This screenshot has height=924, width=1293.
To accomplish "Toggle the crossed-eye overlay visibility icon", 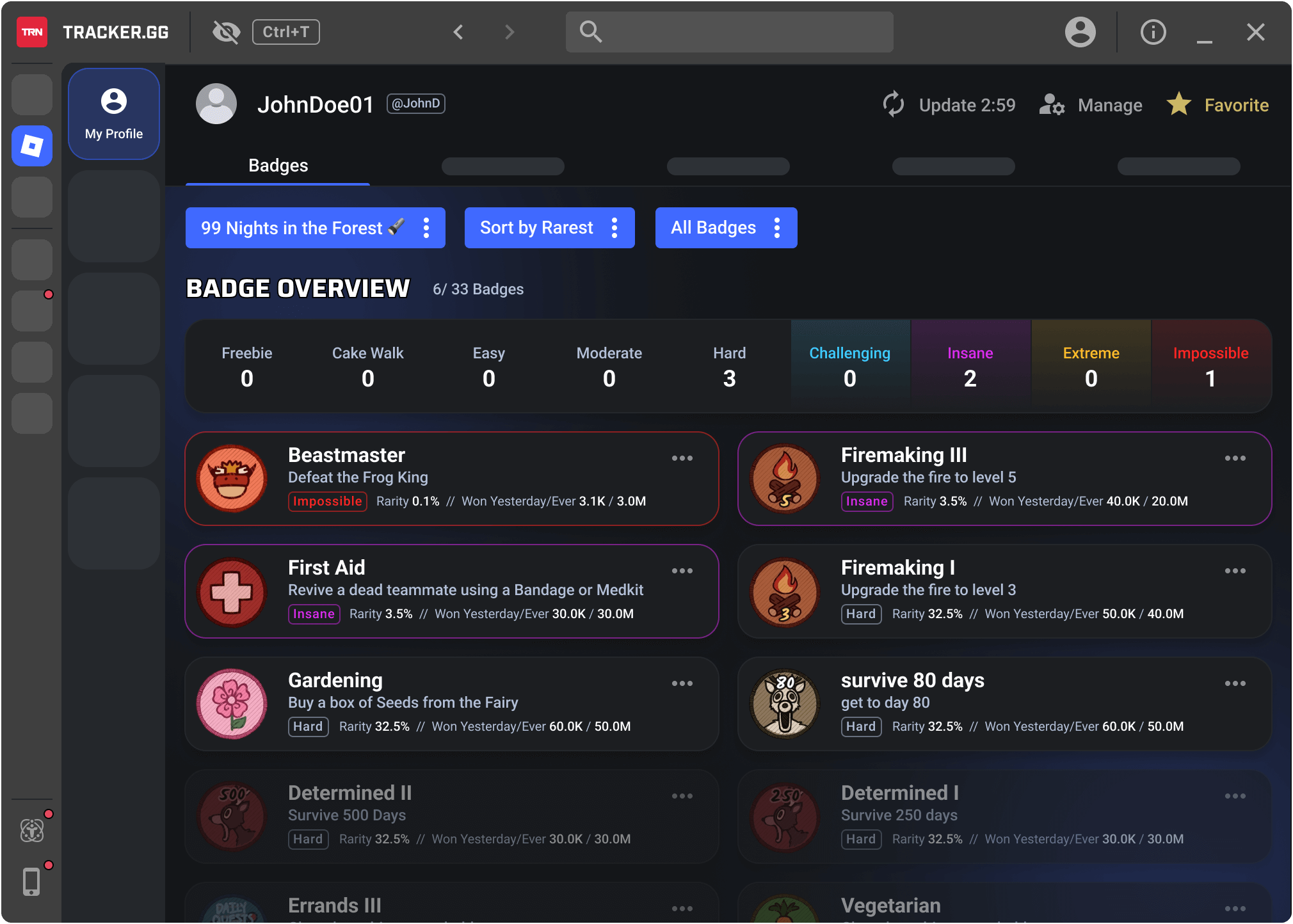I will (226, 32).
